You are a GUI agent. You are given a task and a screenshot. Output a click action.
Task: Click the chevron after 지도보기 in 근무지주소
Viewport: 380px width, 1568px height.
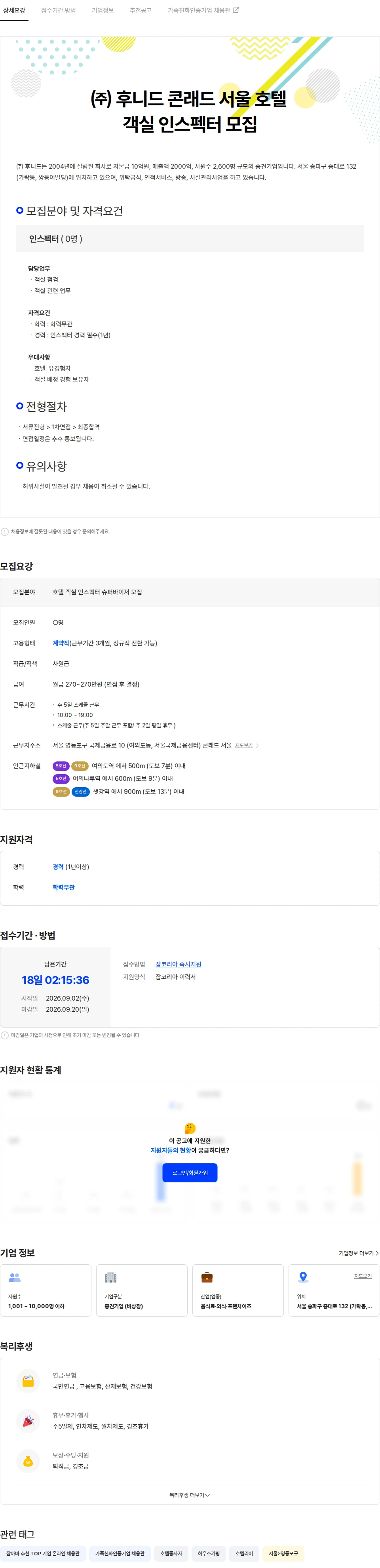coord(257,746)
